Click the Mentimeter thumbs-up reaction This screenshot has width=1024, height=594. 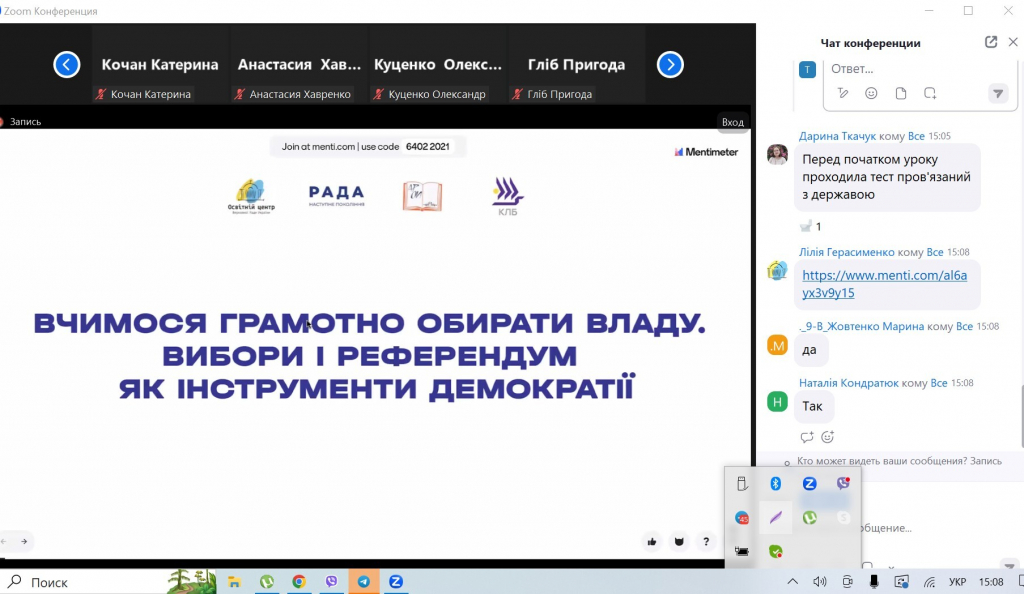[x=652, y=542]
